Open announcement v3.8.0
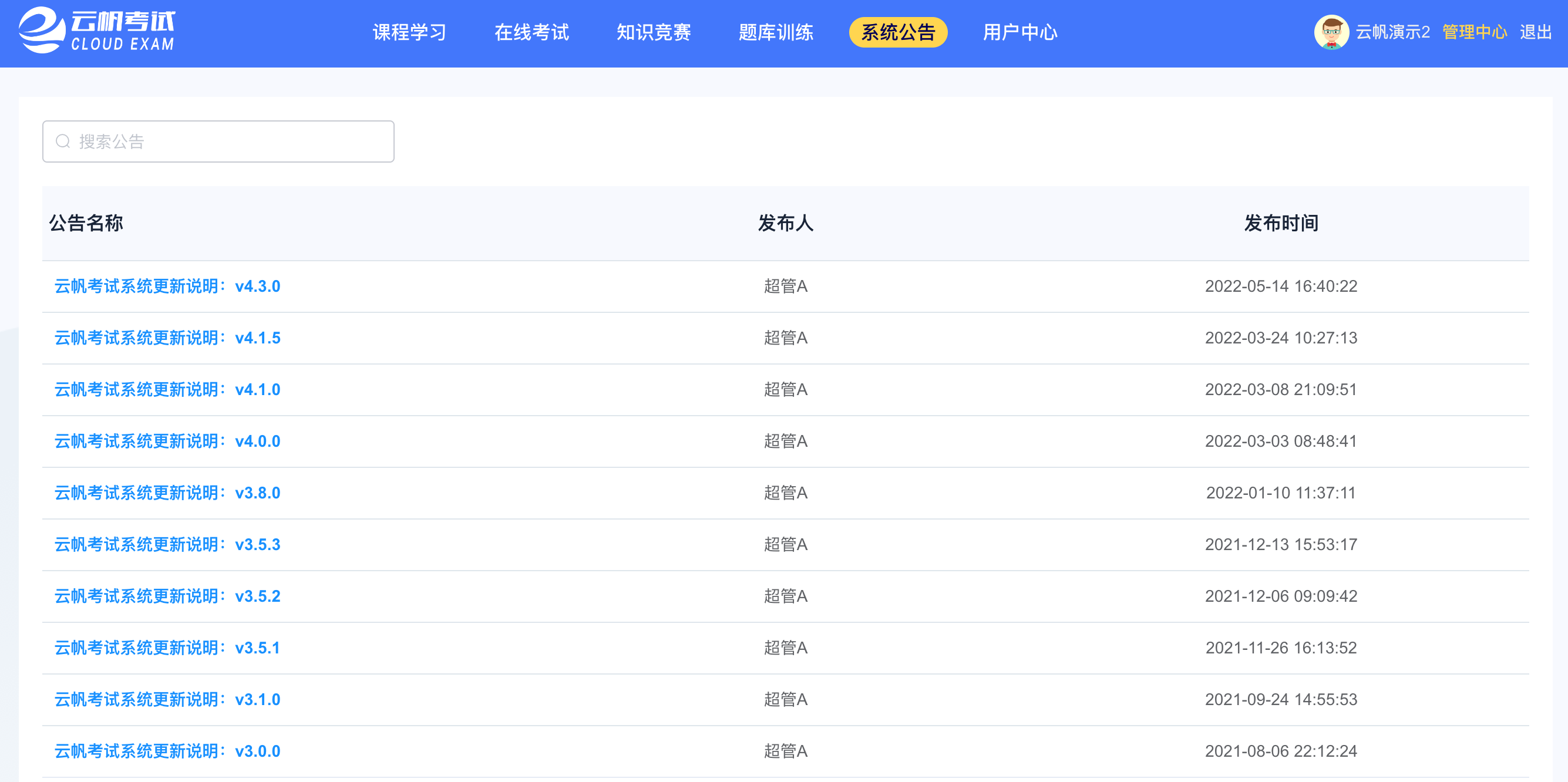 (167, 494)
